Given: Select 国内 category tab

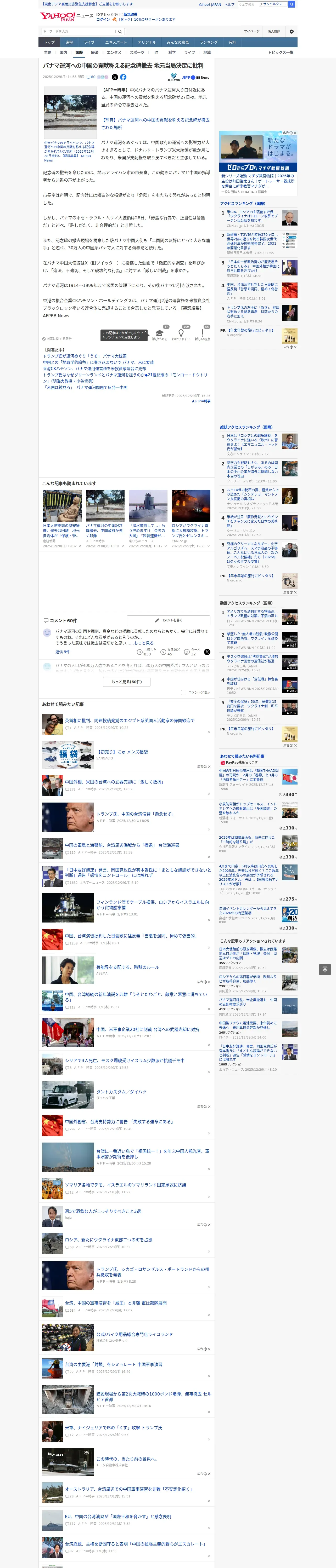Looking at the screenshot, I should [63, 52].
